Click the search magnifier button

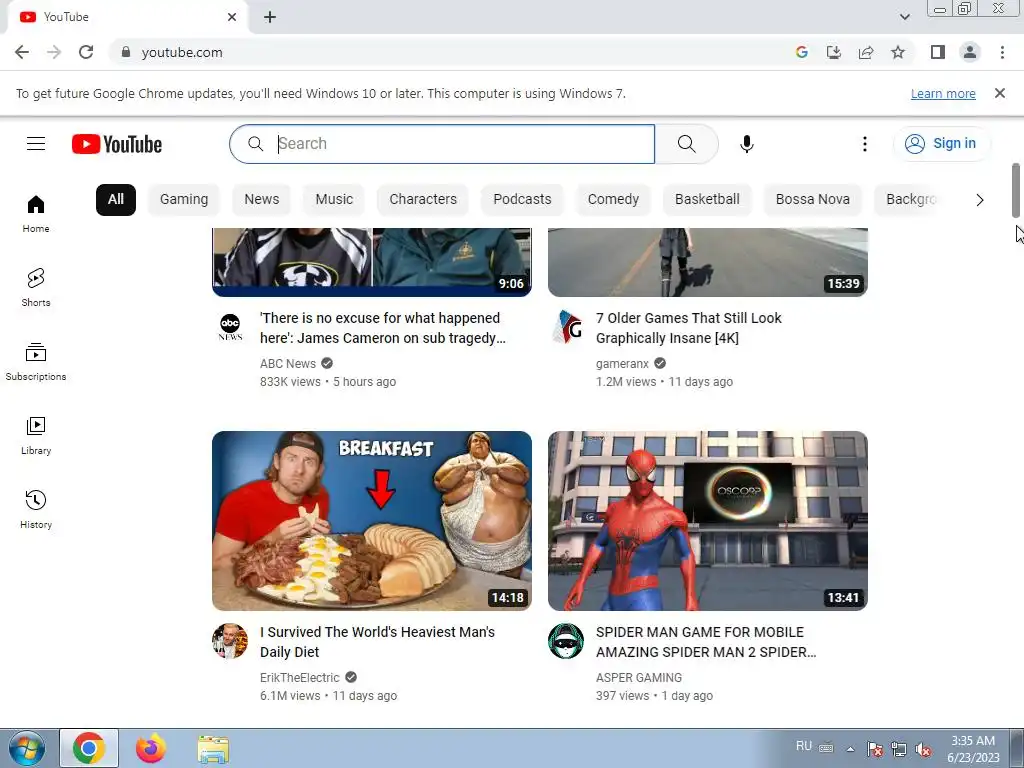(x=686, y=144)
